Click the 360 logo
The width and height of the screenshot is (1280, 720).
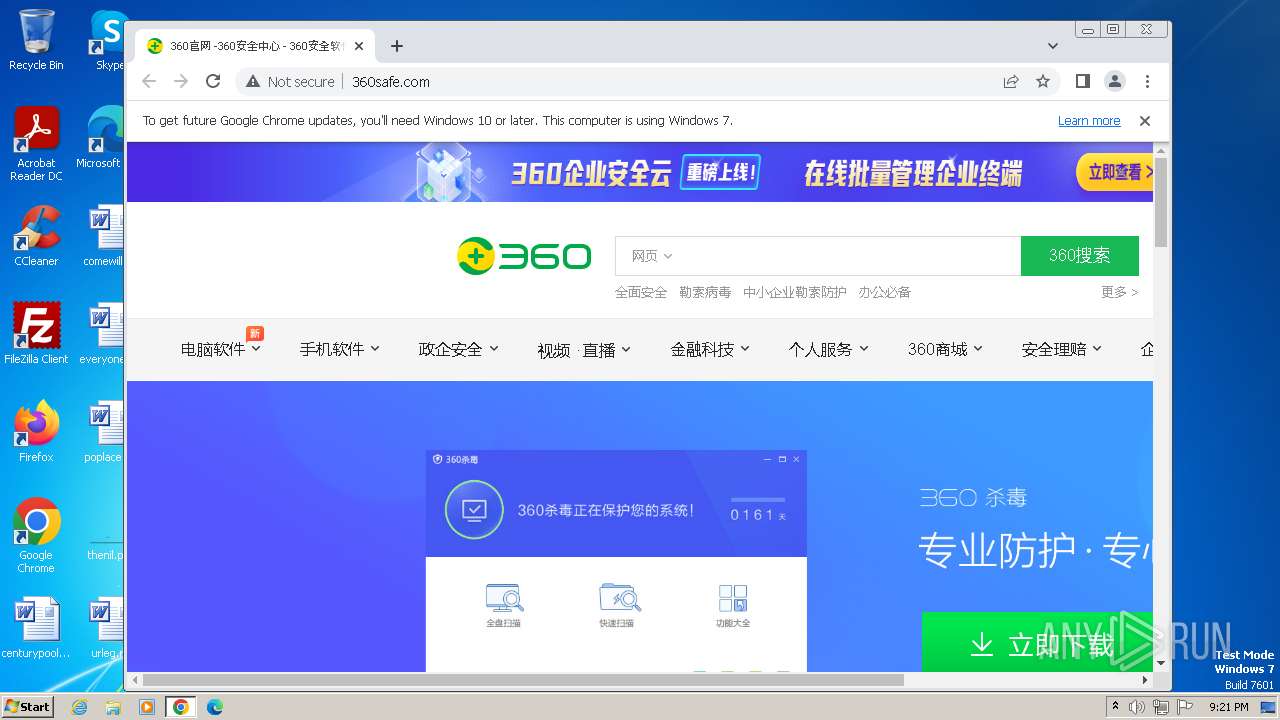tap(524, 256)
